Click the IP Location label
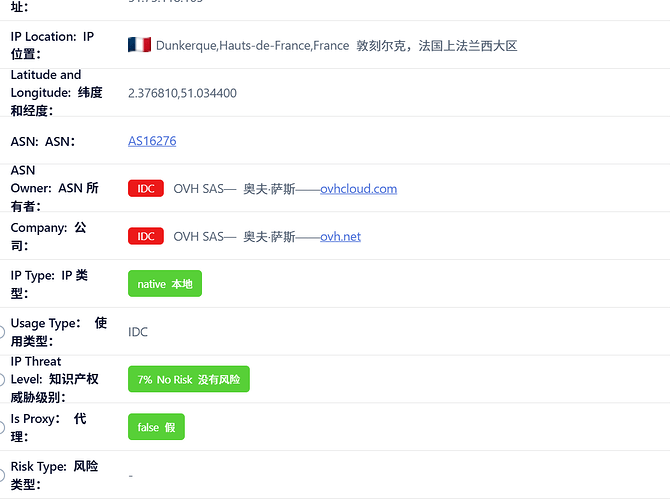 tap(52, 45)
